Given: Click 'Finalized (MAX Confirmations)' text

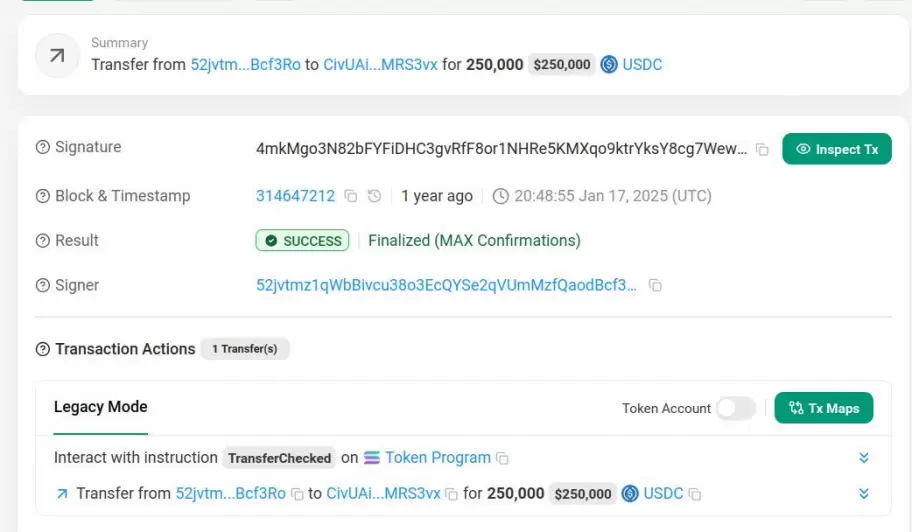Looking at the screenshot, I should tap(475, 241).
